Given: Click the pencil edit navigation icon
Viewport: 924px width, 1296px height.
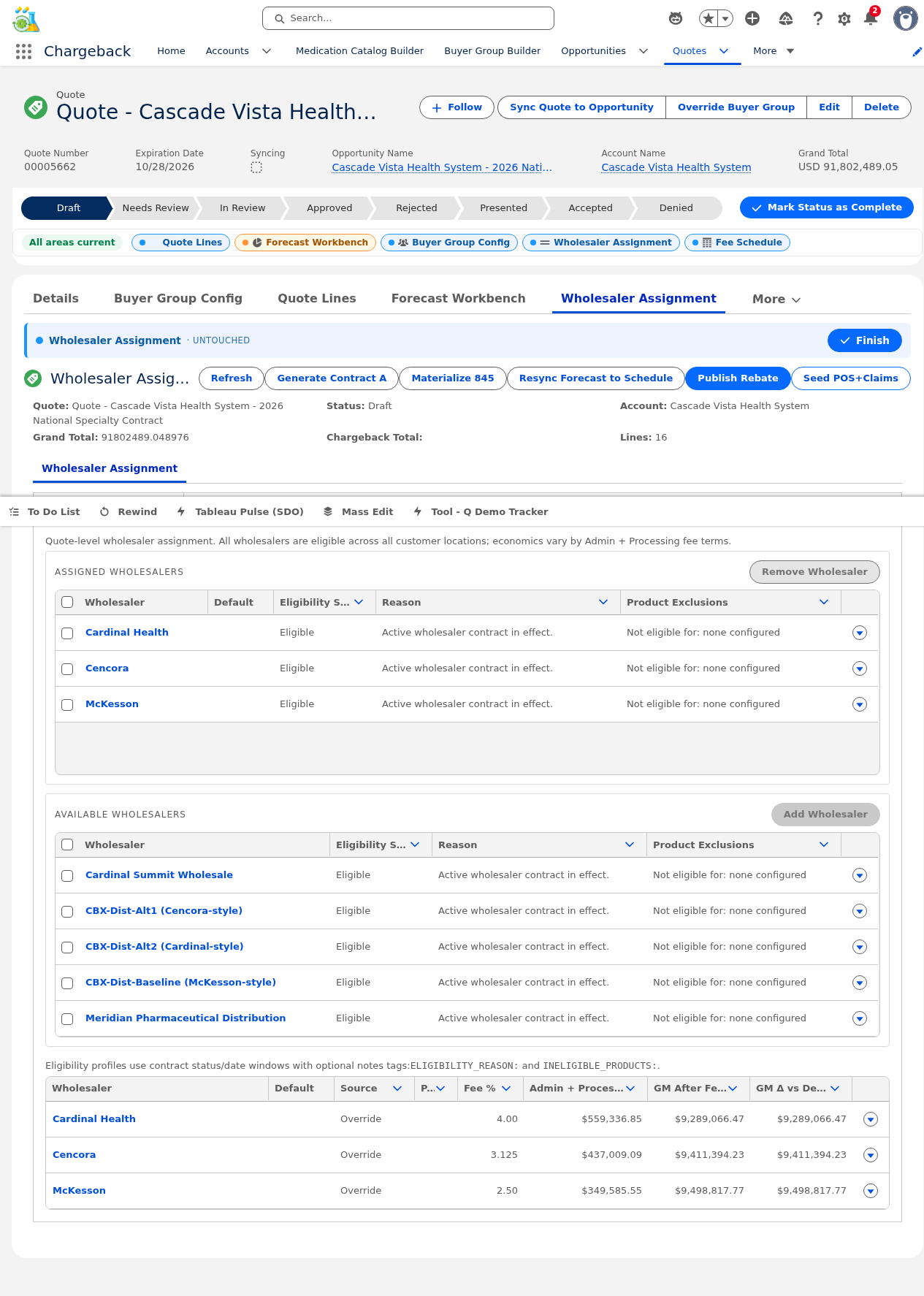Looking at the screenshot, I should tap(917, 51).
